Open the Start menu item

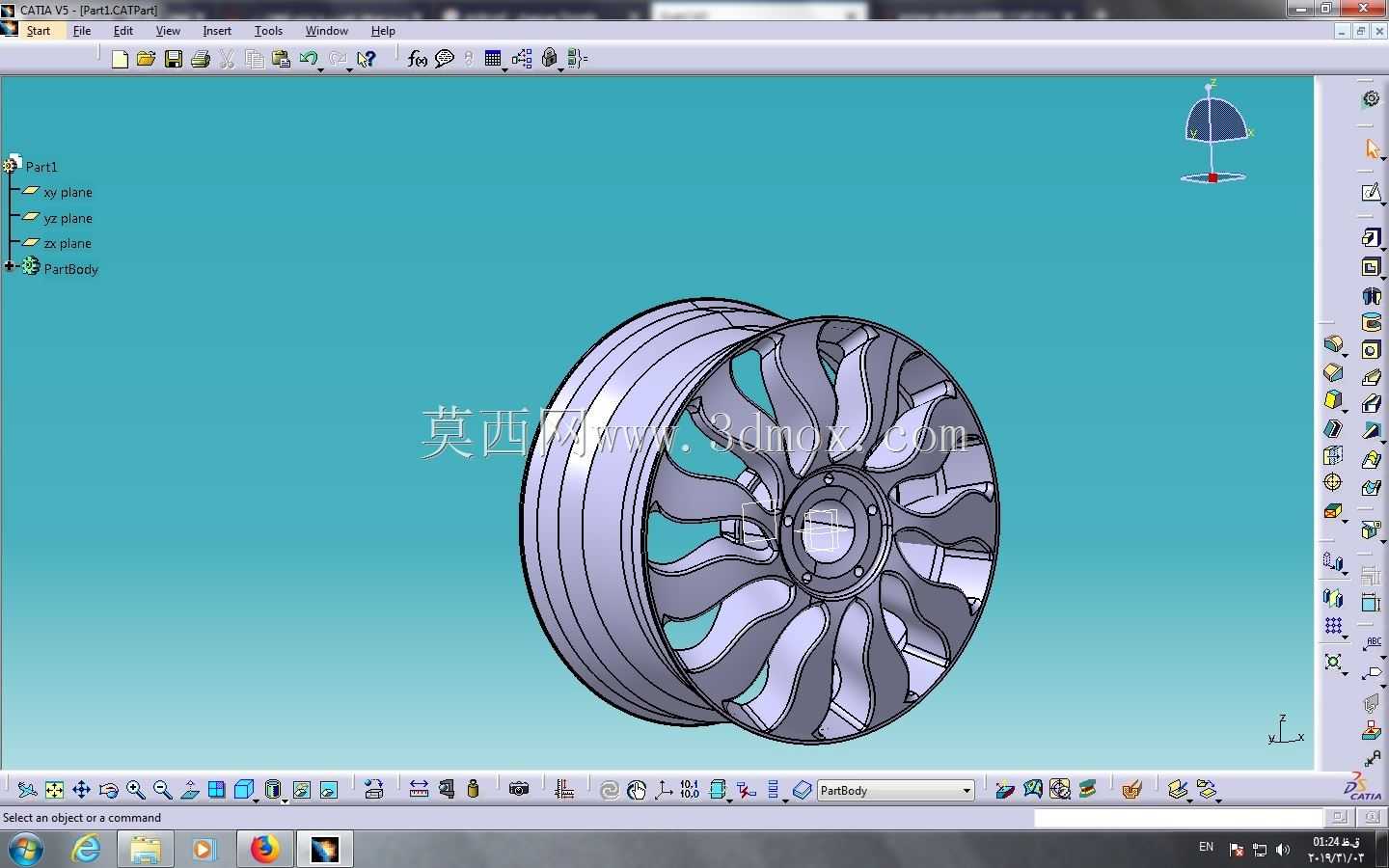(38, 31)
